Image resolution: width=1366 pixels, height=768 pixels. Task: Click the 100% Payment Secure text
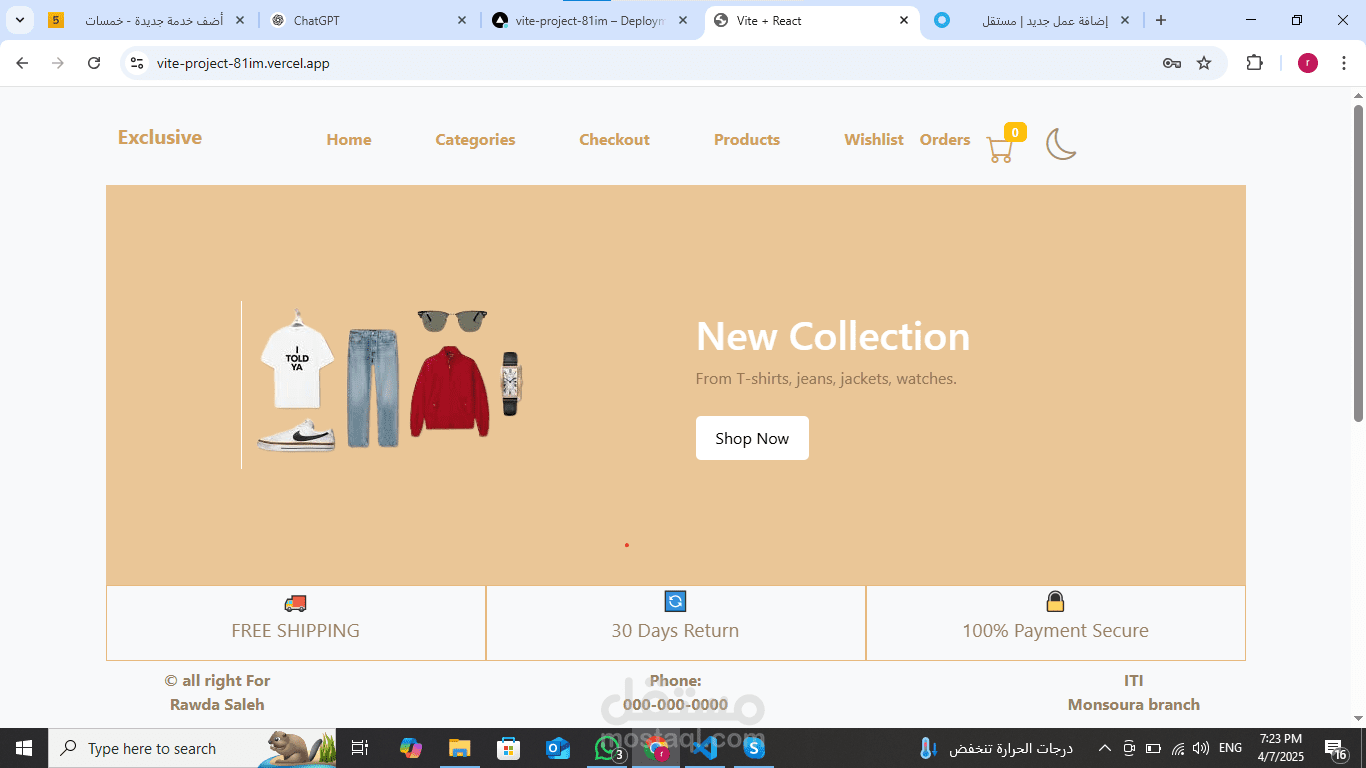[x=1055, y=631]
